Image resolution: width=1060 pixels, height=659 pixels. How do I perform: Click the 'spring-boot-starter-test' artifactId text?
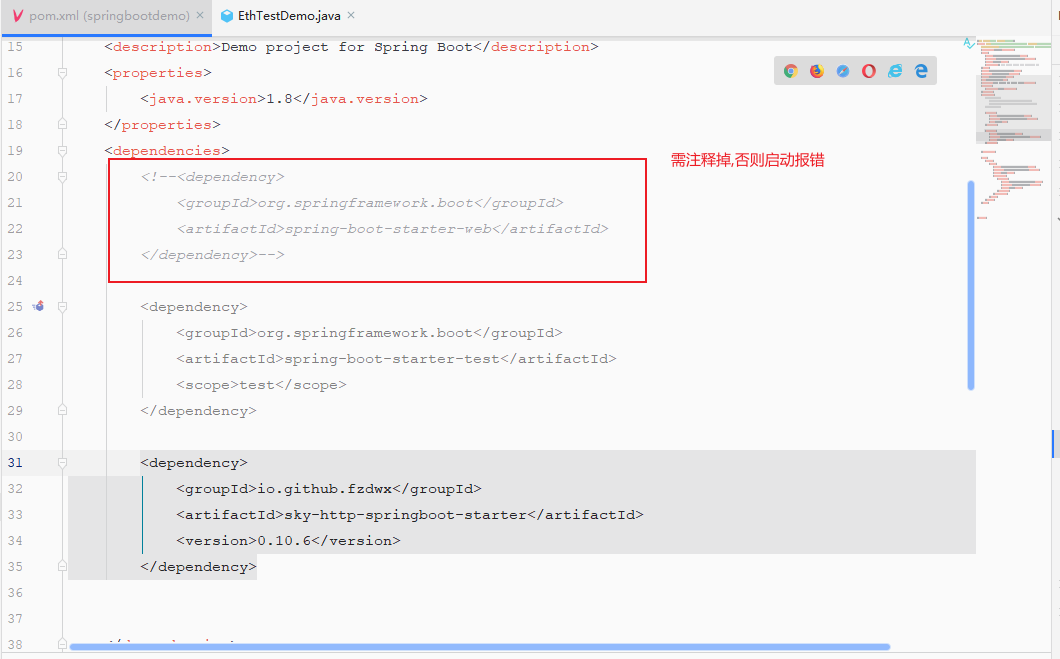392,359
